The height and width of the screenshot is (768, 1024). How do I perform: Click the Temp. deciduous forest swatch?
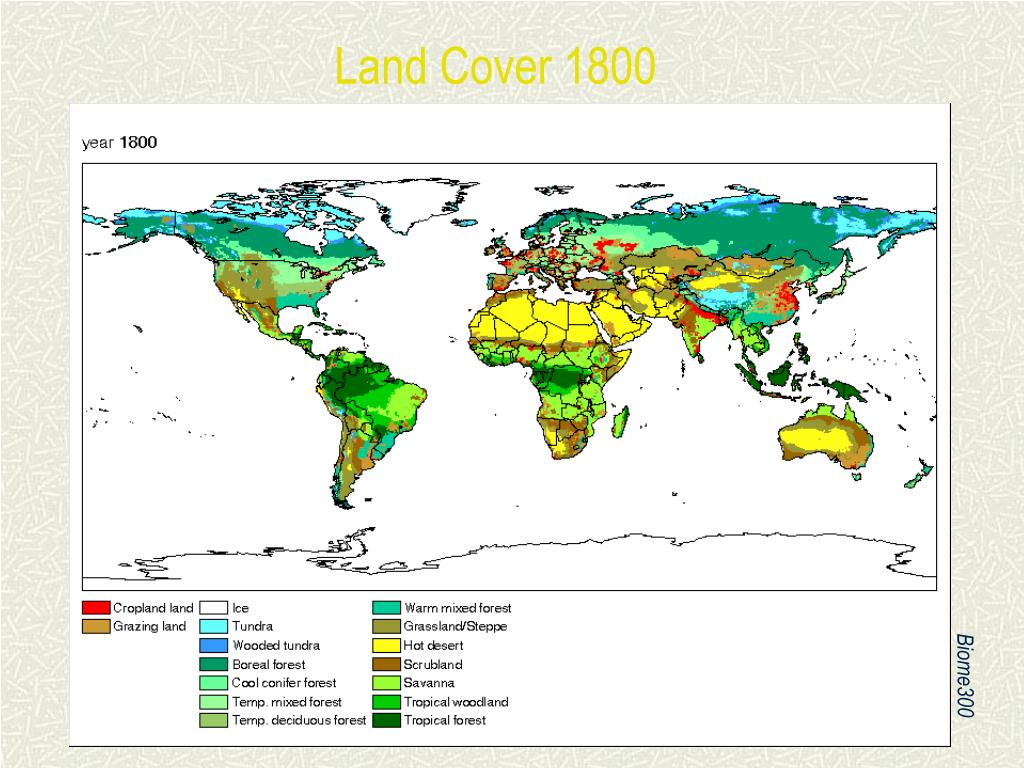(213, 720)
